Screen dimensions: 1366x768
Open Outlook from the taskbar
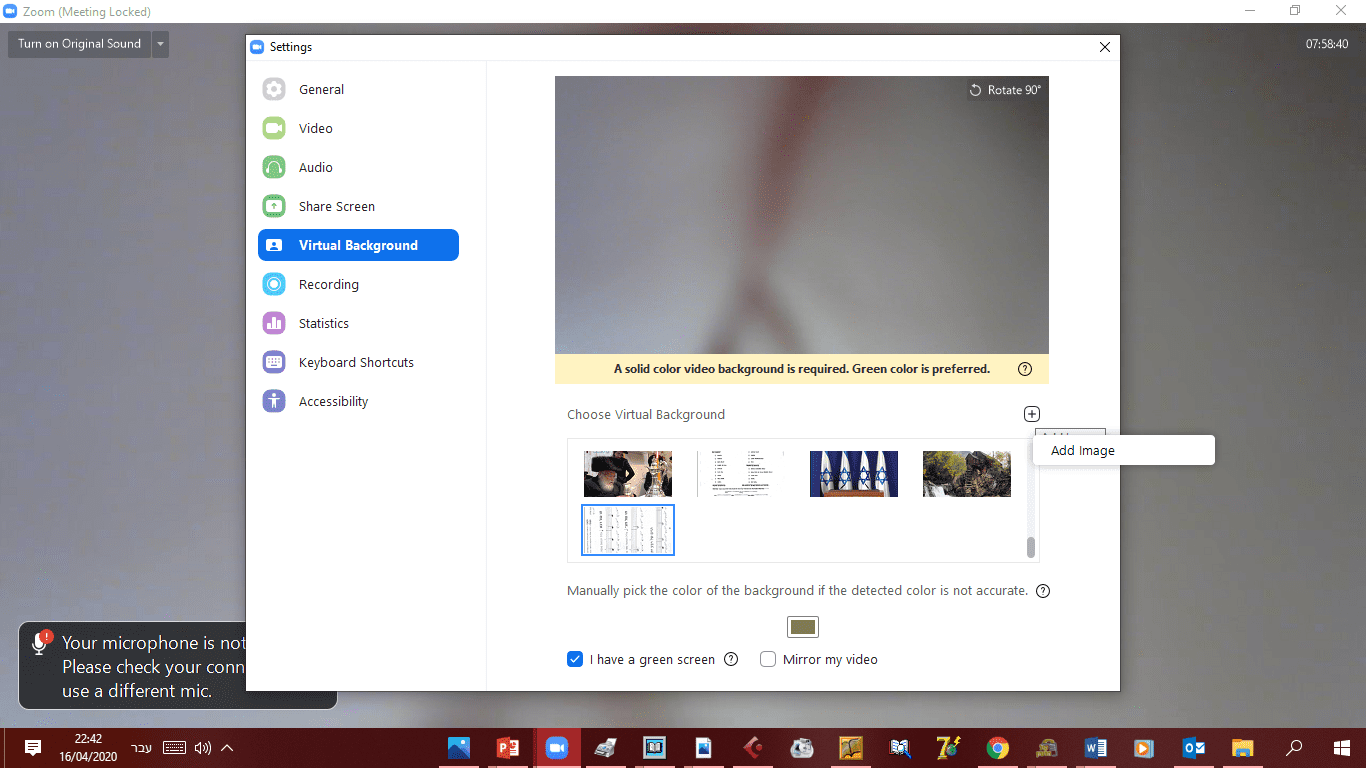pos(1193,748)
